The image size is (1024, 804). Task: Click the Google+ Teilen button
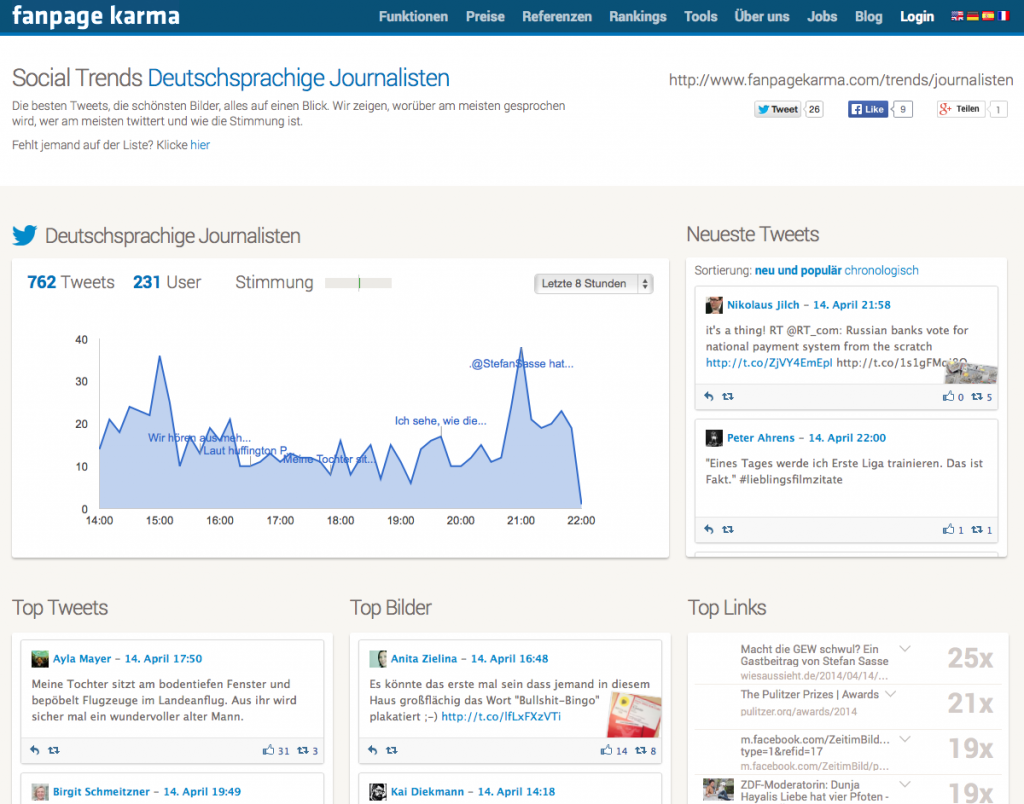[x=960, y=110]
